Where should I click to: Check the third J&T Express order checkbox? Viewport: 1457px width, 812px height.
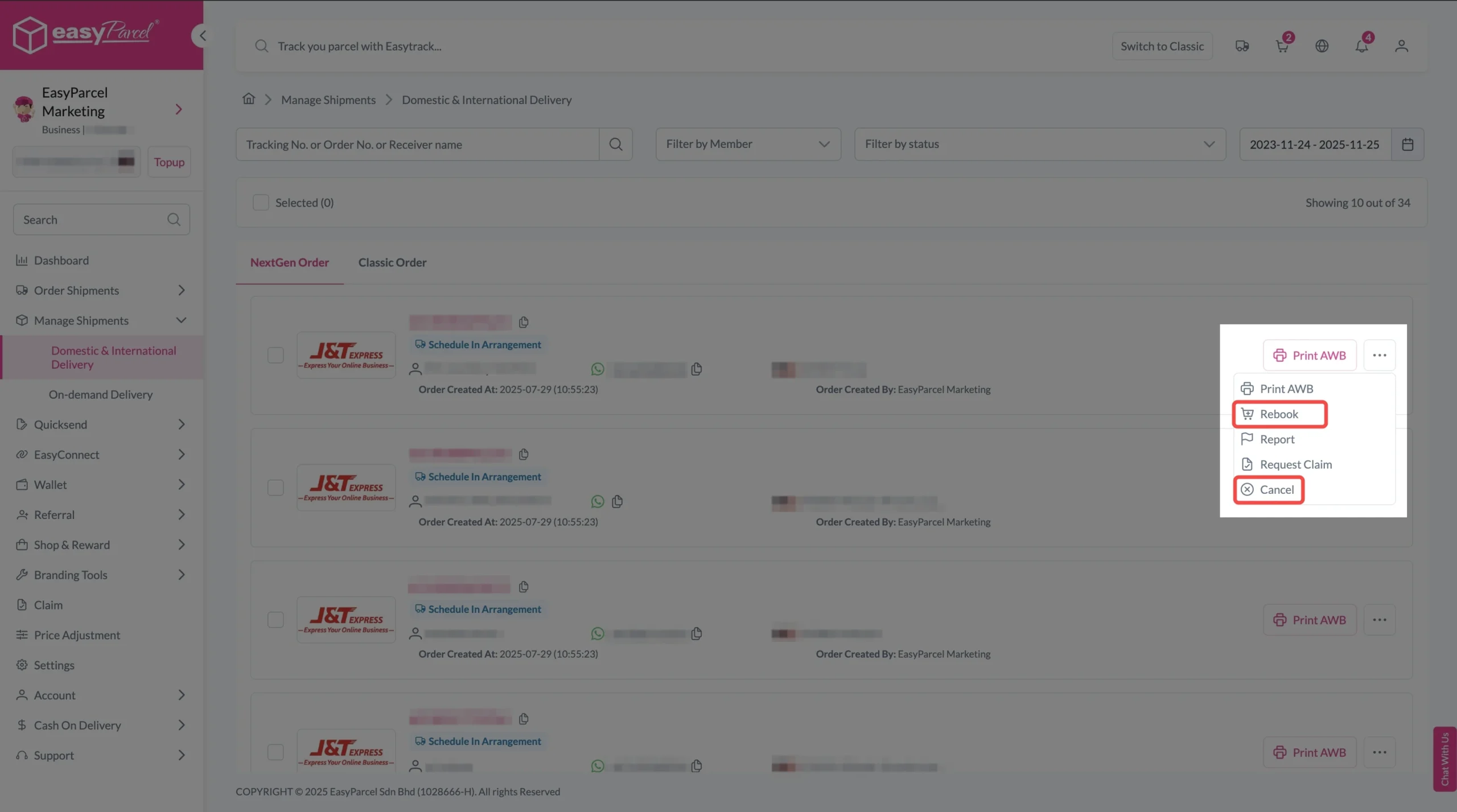[275, 620]
